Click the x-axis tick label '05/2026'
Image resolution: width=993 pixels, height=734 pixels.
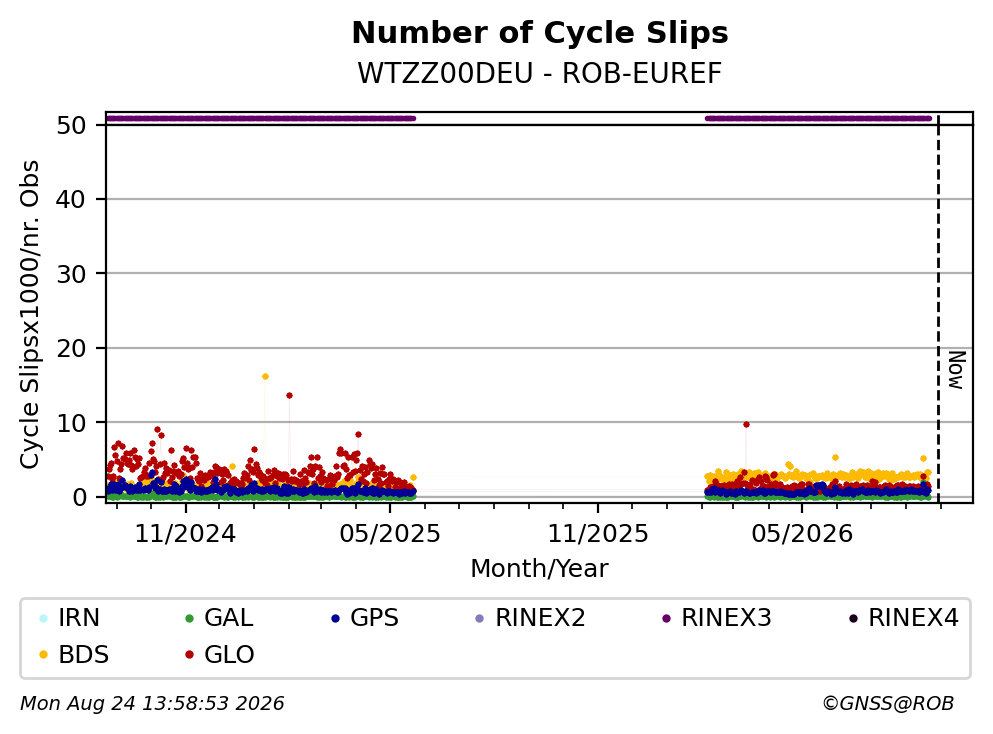coord(802,534)
